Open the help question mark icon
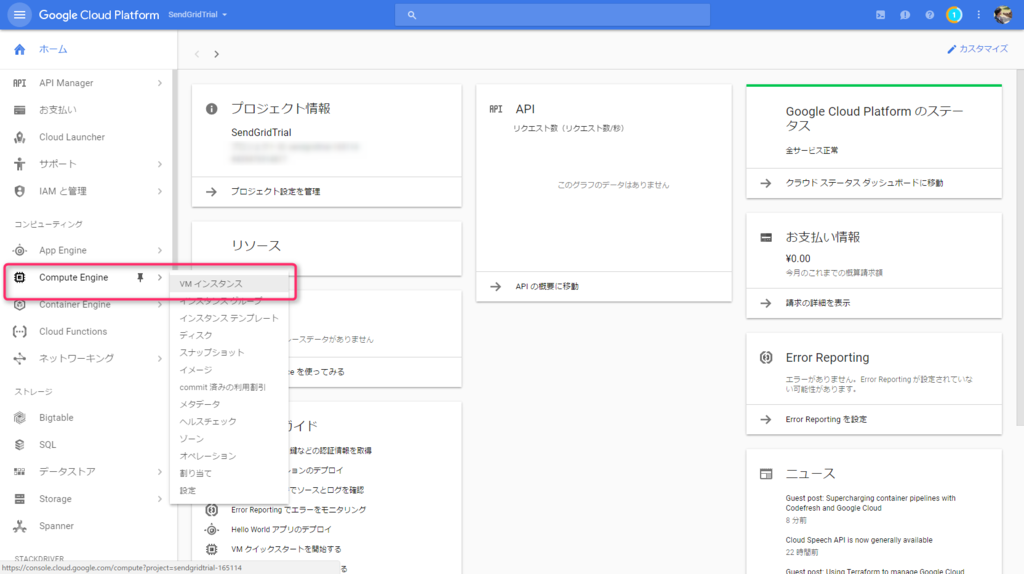 pyautogui.click(x=929, y=14)
